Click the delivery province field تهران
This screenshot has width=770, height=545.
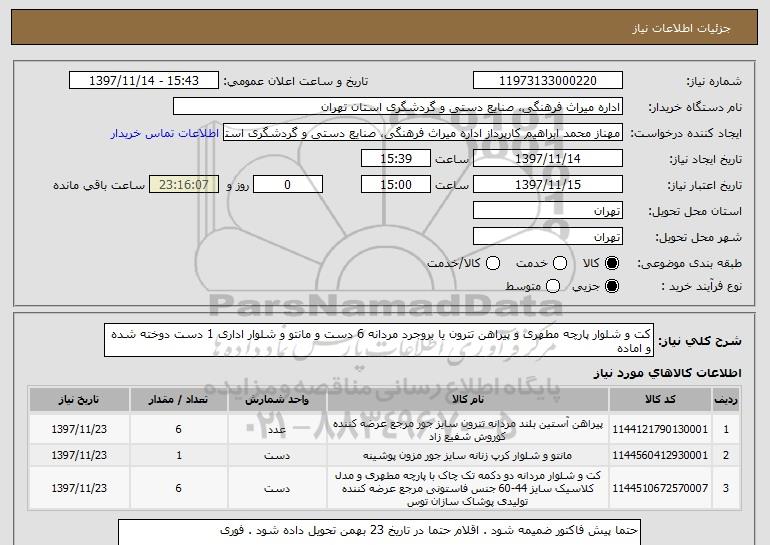pyautogui.click(x=548, y=211)
